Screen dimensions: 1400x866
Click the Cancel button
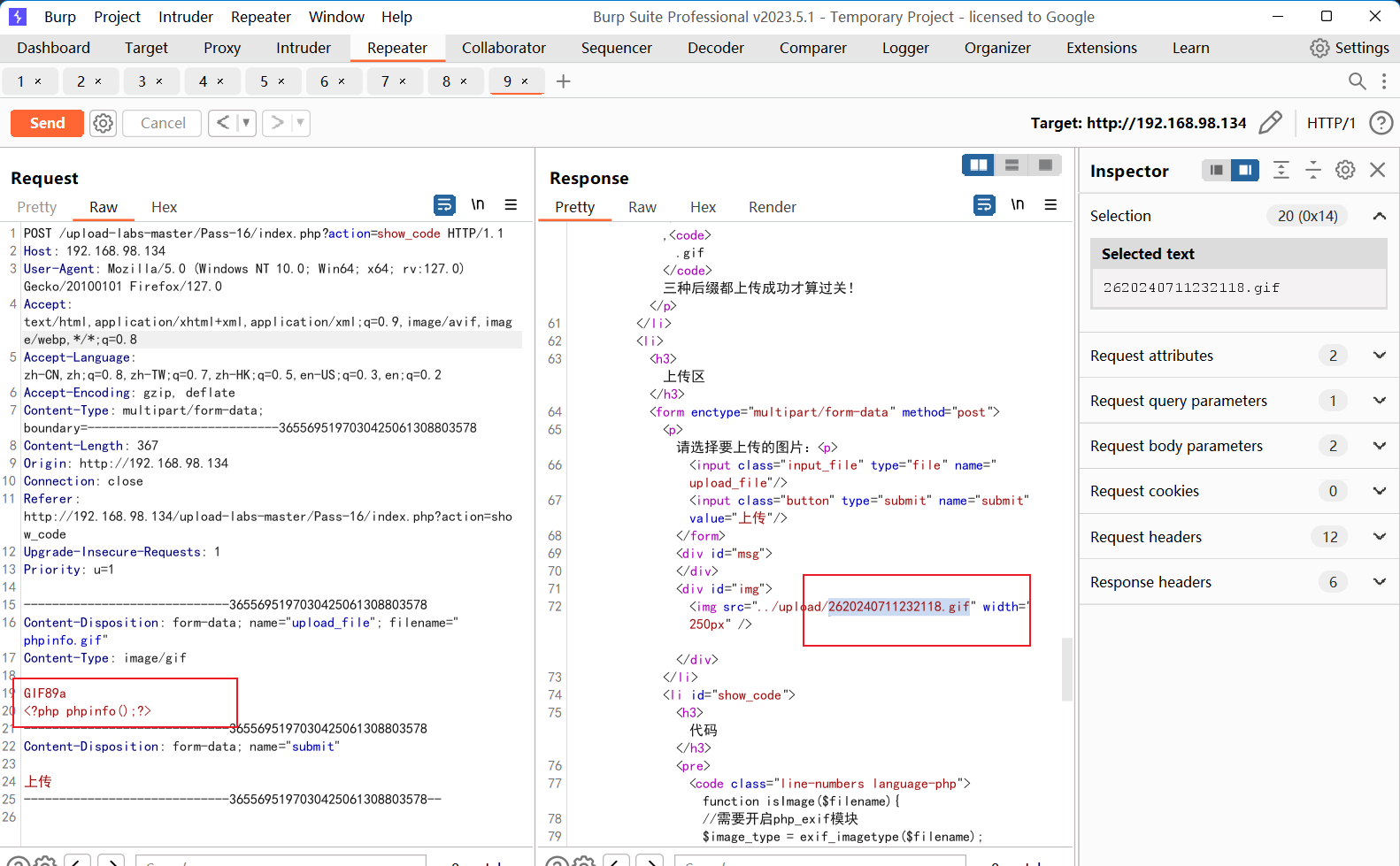[163, 123]
